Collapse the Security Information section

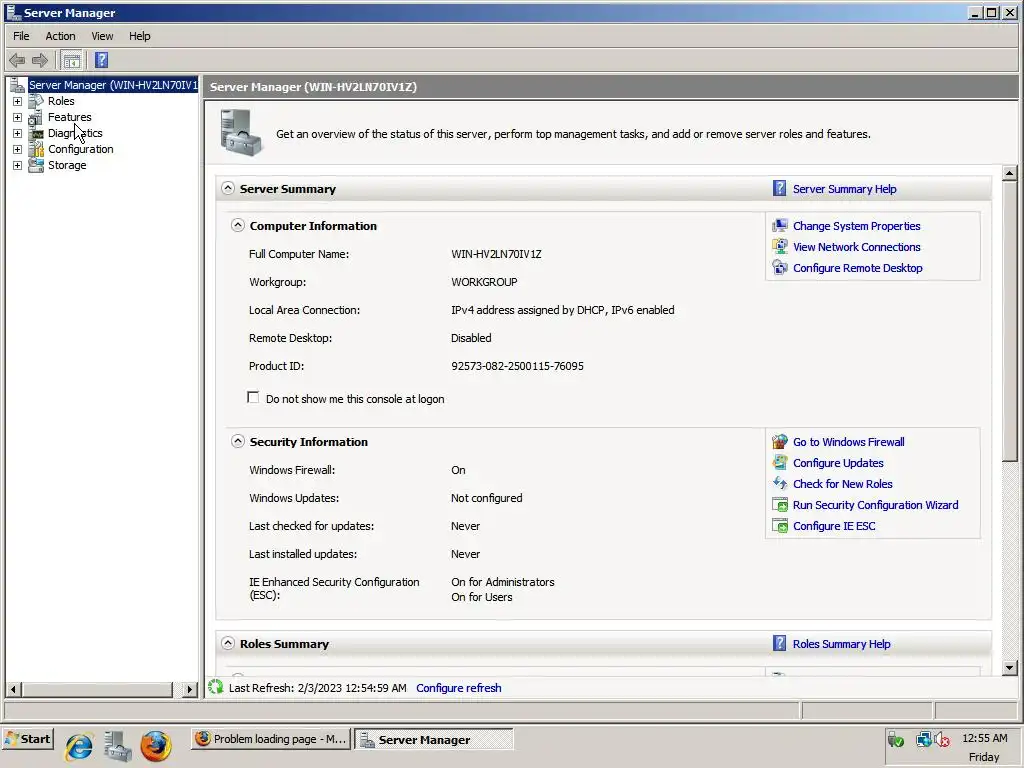pos(238,441)
